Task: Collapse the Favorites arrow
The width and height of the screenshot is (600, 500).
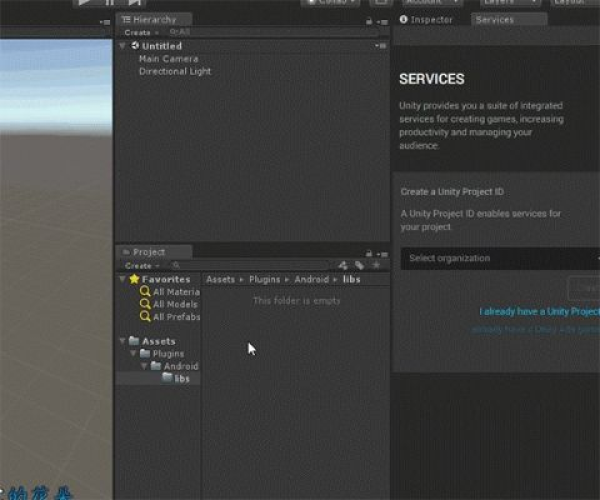Action: click(x=122, y=279)
